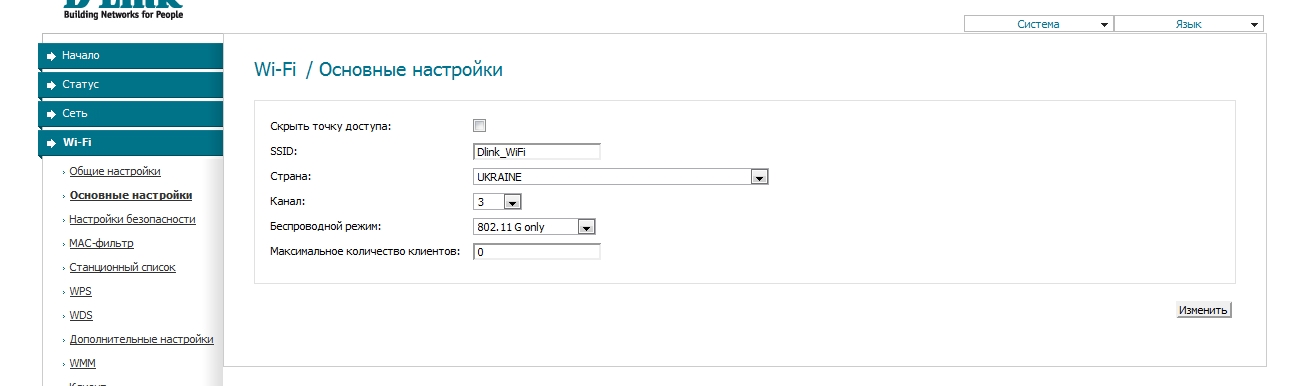Select the WPS sidebar link
The height and width of the screenshot is (386, 1298).
pos(80,291)
